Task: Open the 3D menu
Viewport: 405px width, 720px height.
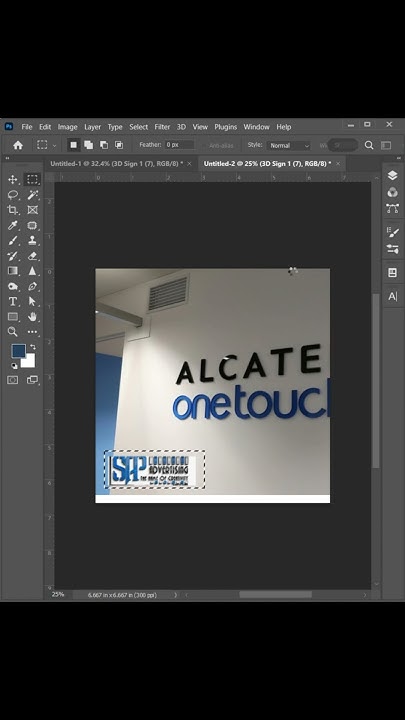Action: click(181, 127)
